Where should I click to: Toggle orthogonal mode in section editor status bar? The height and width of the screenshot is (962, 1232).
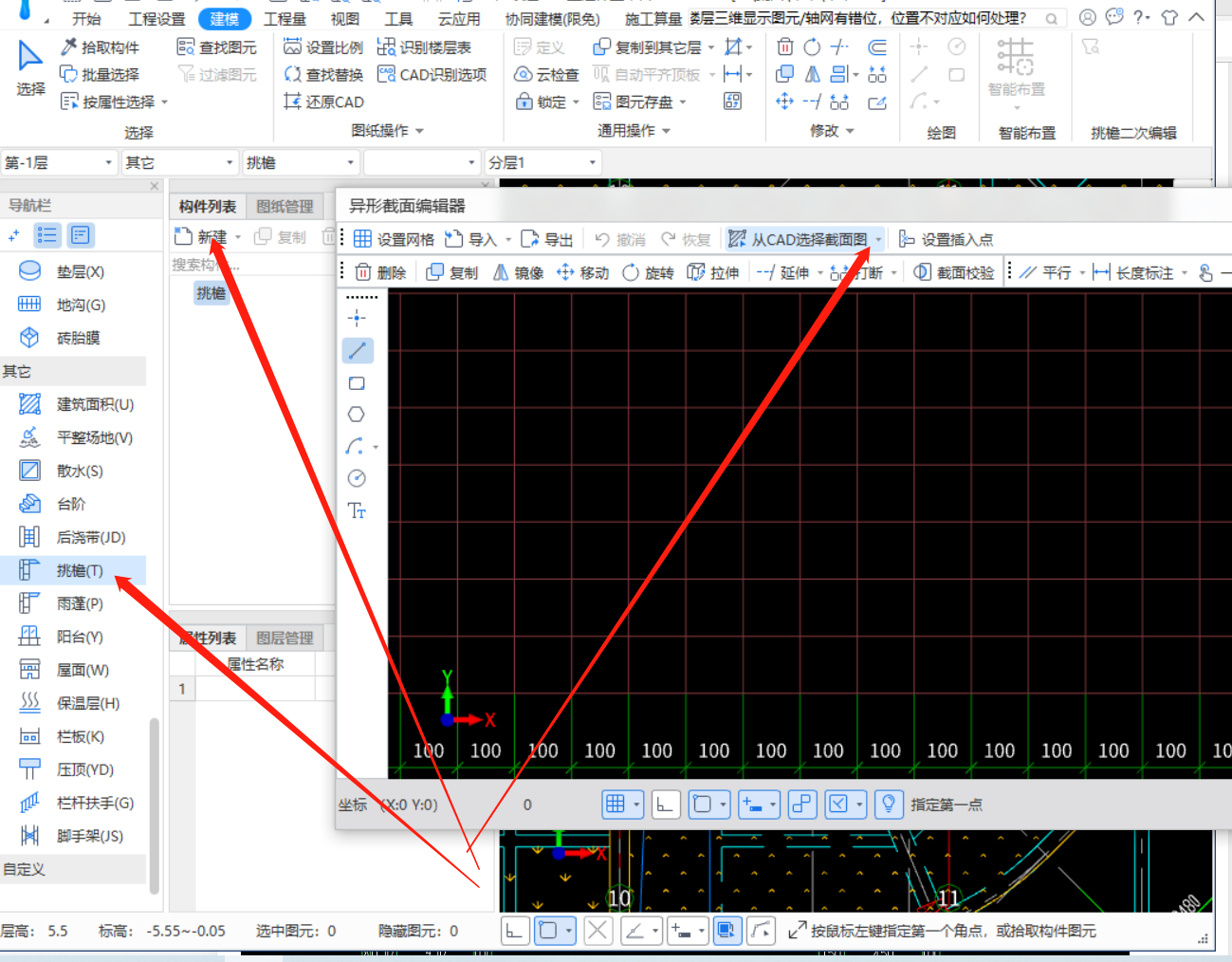[x=666, y=805]
